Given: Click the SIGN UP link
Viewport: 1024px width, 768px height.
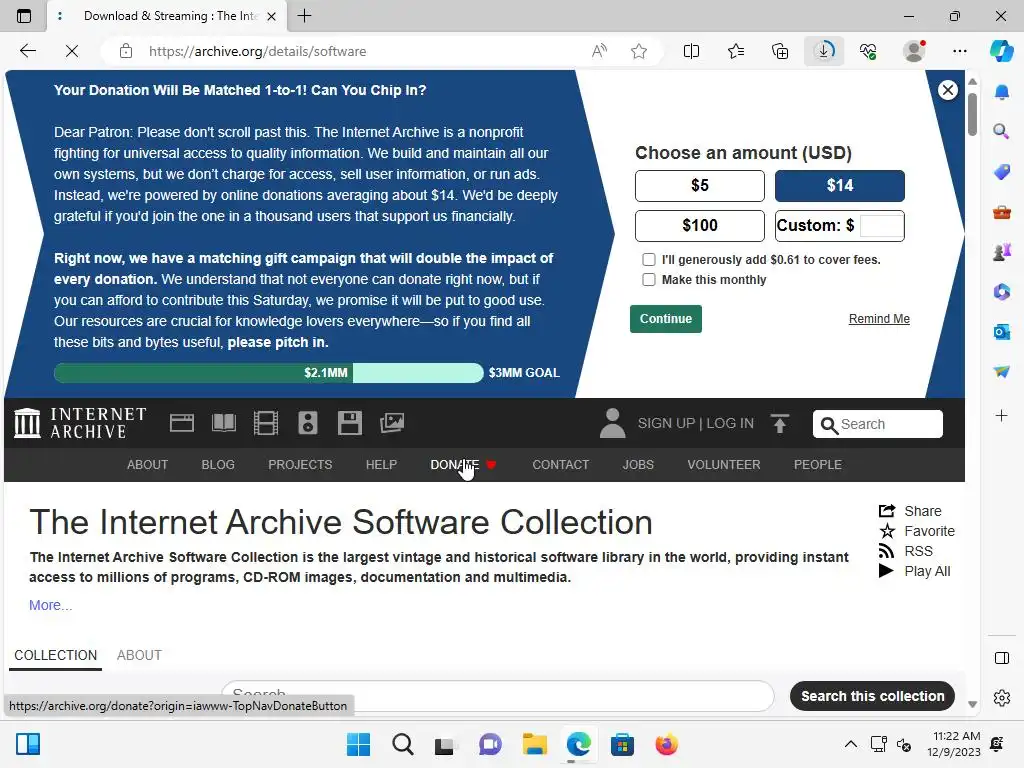Looking at the screenshot, I should [x=666, y=423].
